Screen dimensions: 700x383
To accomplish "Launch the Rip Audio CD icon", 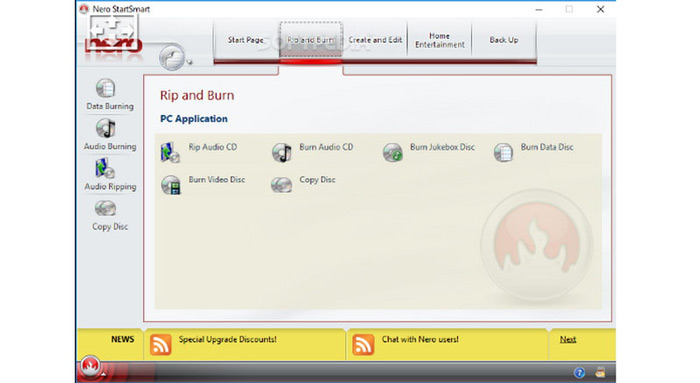I will (170, 152).
